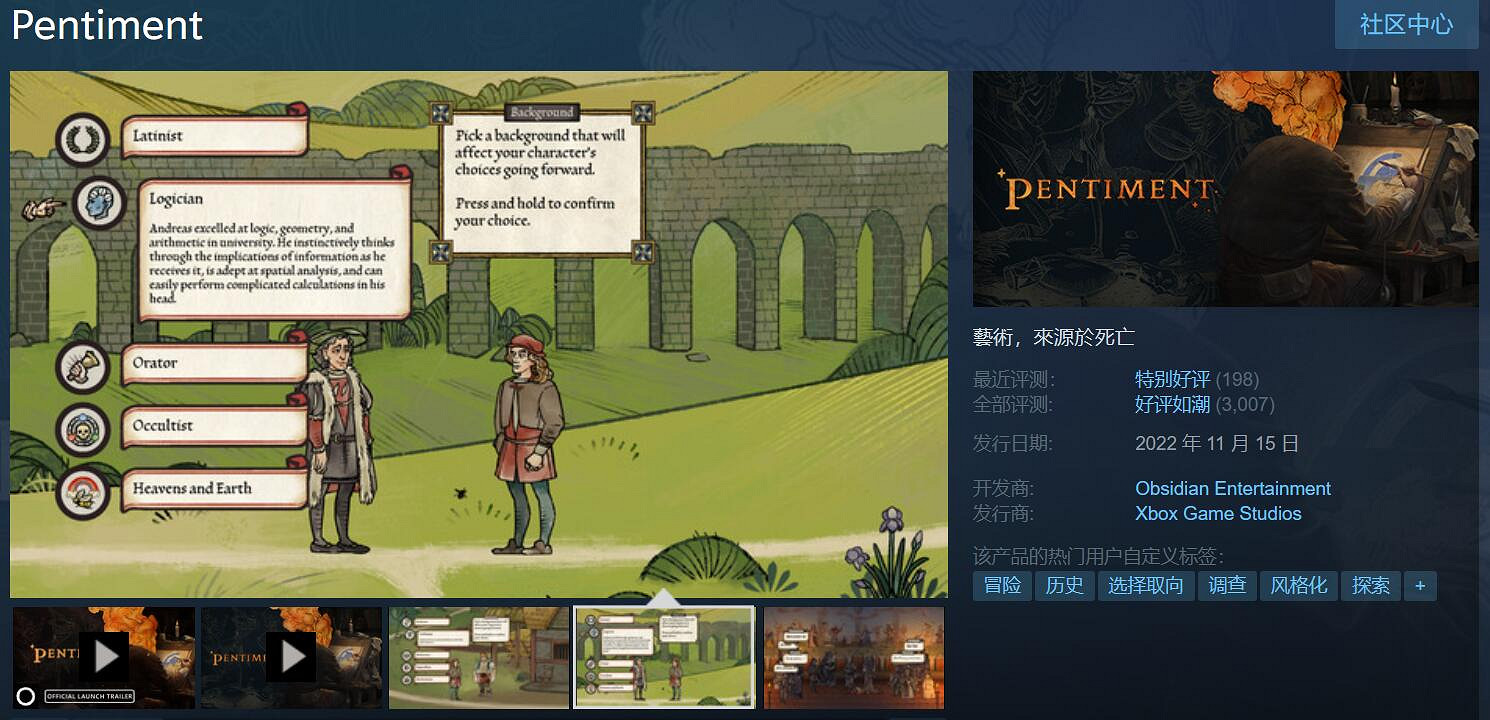This screenshot has width=1490, height=720.
Task: Click the plus icon to add tag
Action: pos(1420,586)
